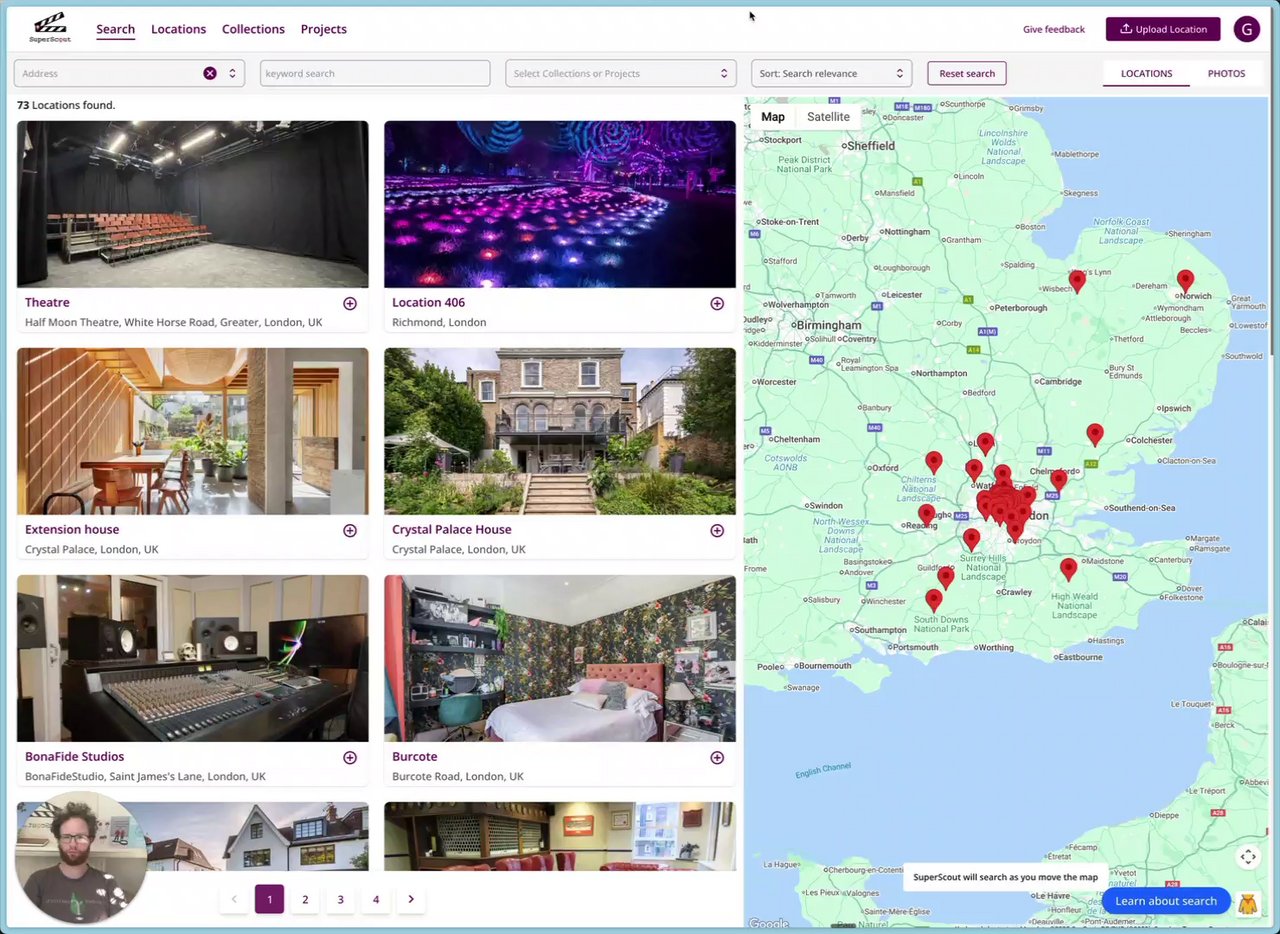
Task: Click the presenter webcam video bubble
Action: click(80, 858)
